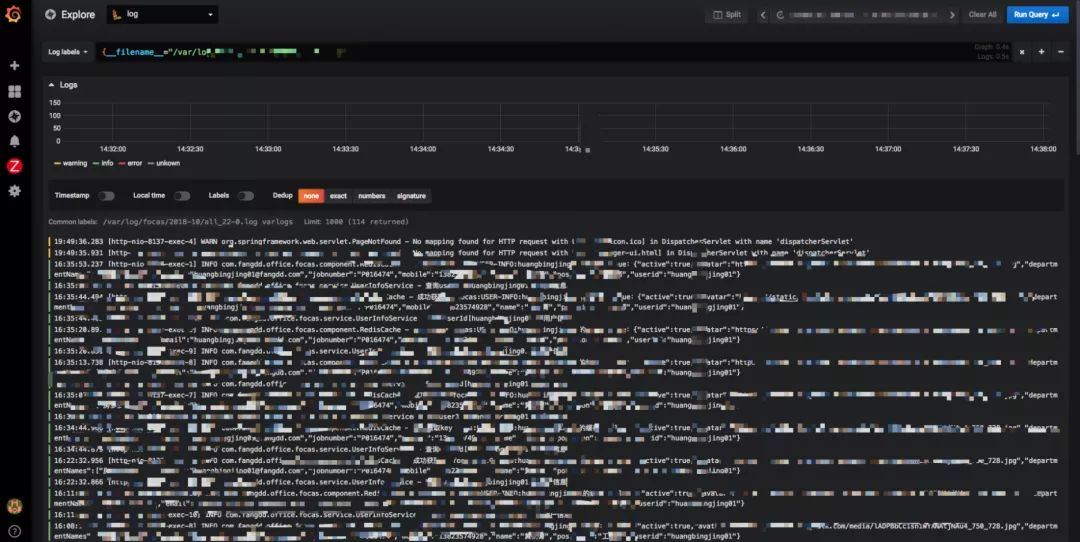Click the Explore compass icon in header
This screenshot has width=1080, height=542.
click(x=50, y=14)
